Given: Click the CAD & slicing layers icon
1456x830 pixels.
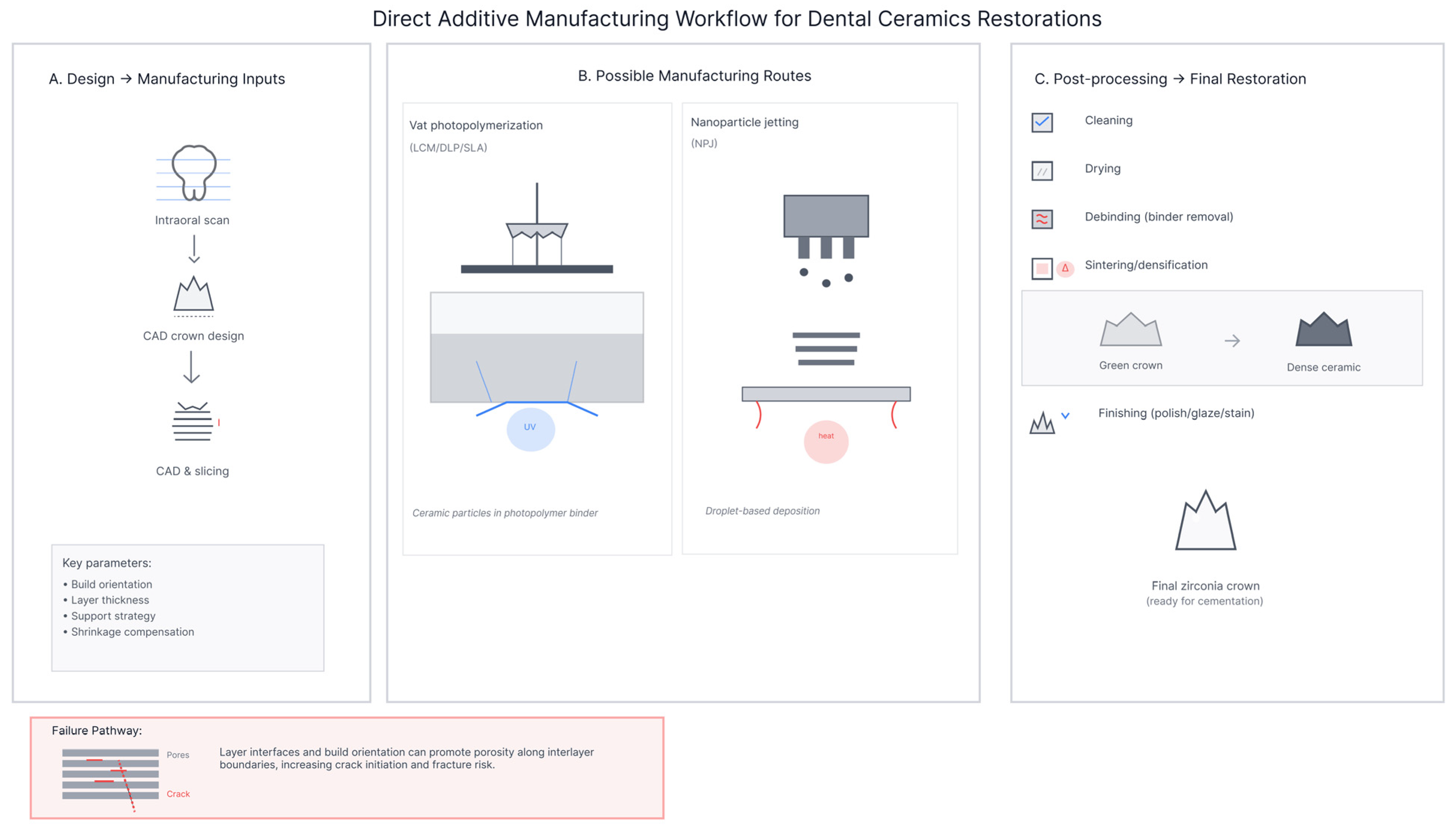Looking at the screenshot, I should tap(193, 422).
